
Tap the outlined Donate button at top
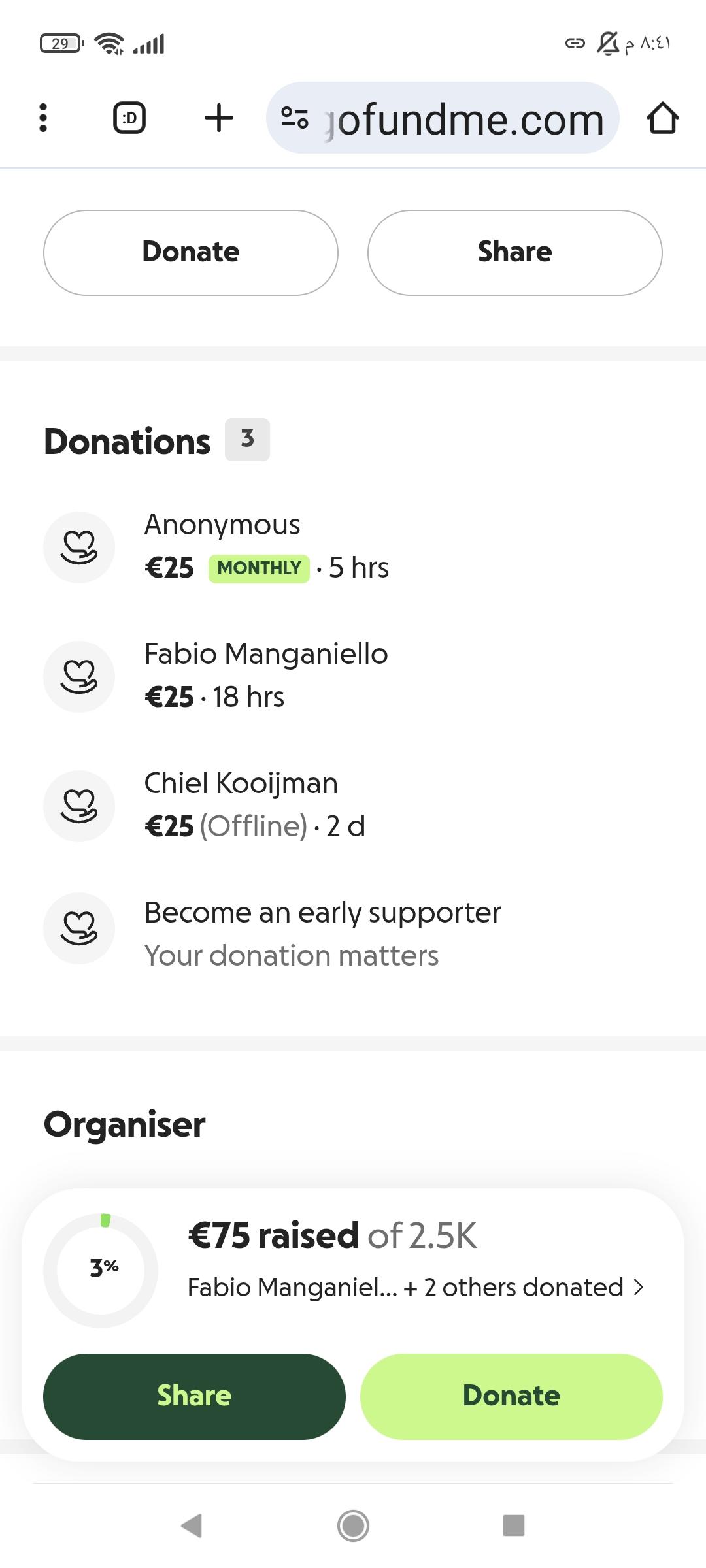pyautogui.click(x=191, y=252)
